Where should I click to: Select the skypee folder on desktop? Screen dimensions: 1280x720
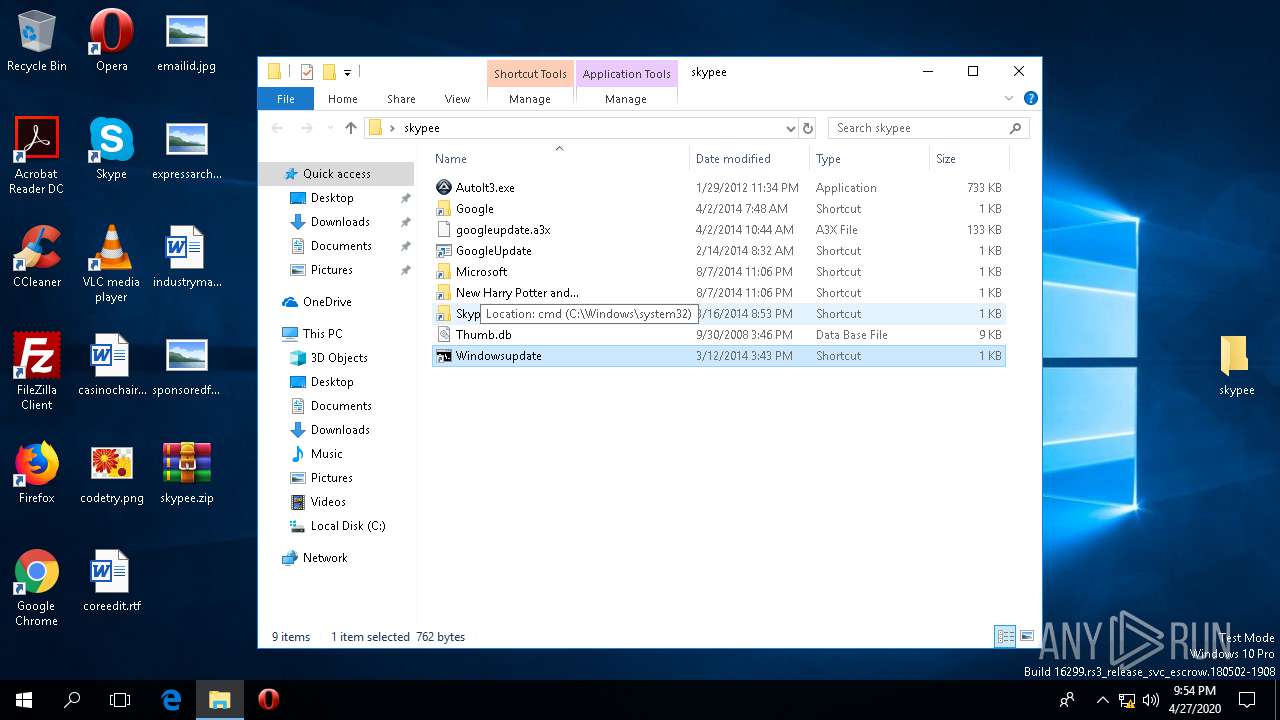click(1236, 365)
